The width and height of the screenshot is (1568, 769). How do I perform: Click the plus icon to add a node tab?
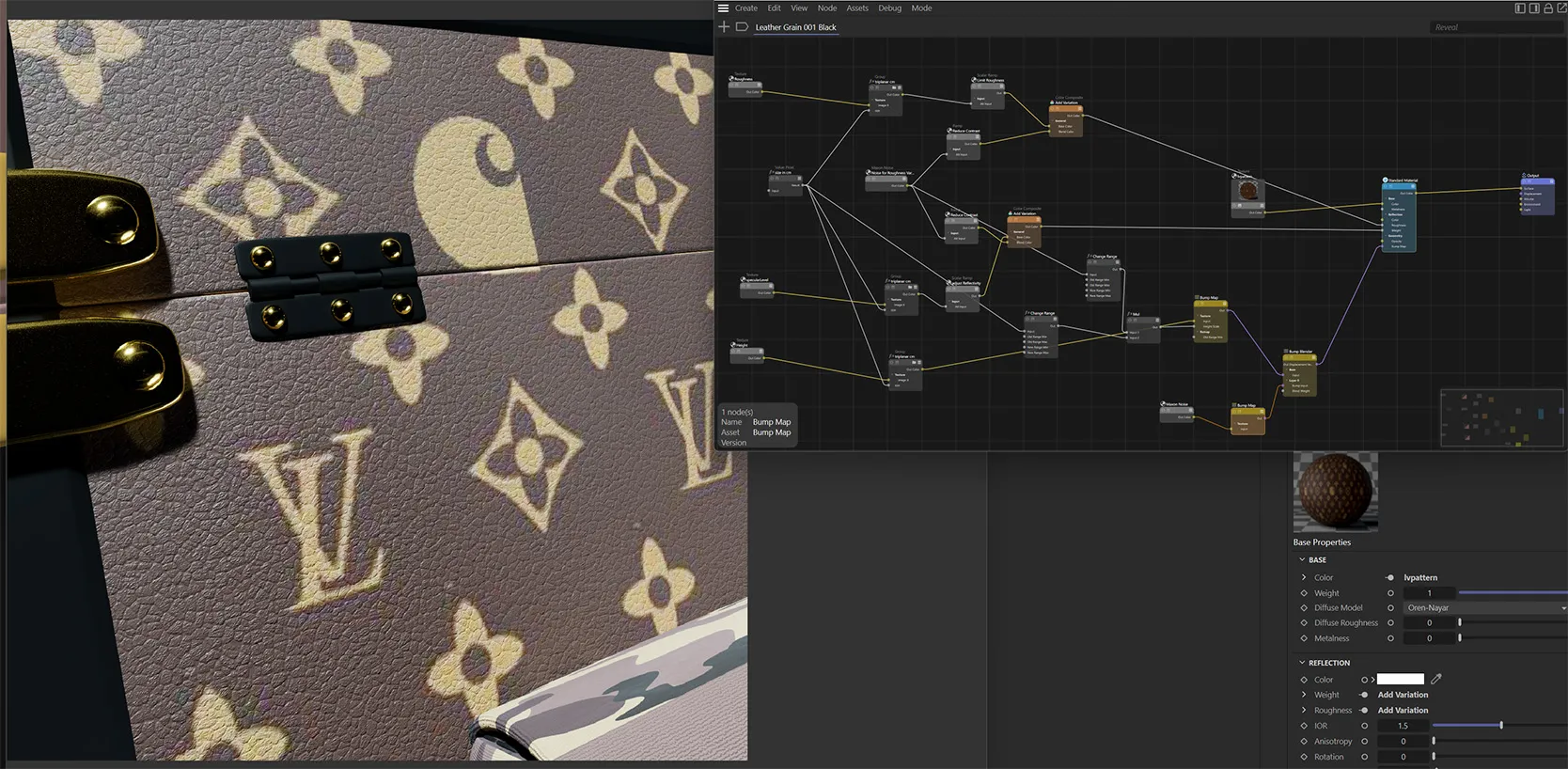[x=724, y=26]
